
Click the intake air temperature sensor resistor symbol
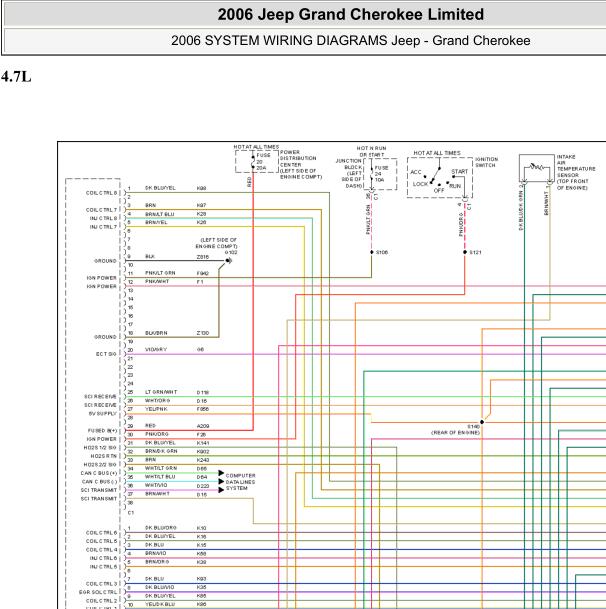coord(536,167)
